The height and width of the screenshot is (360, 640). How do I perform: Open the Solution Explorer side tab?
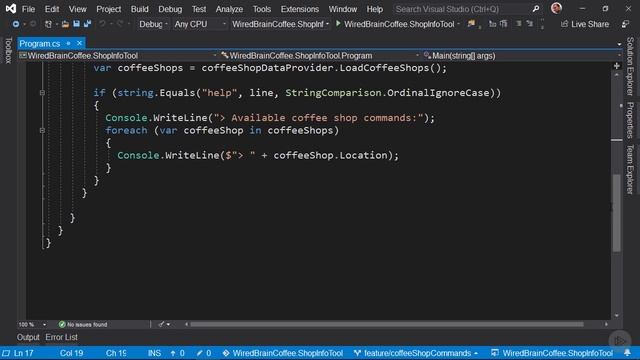point(630,66)
